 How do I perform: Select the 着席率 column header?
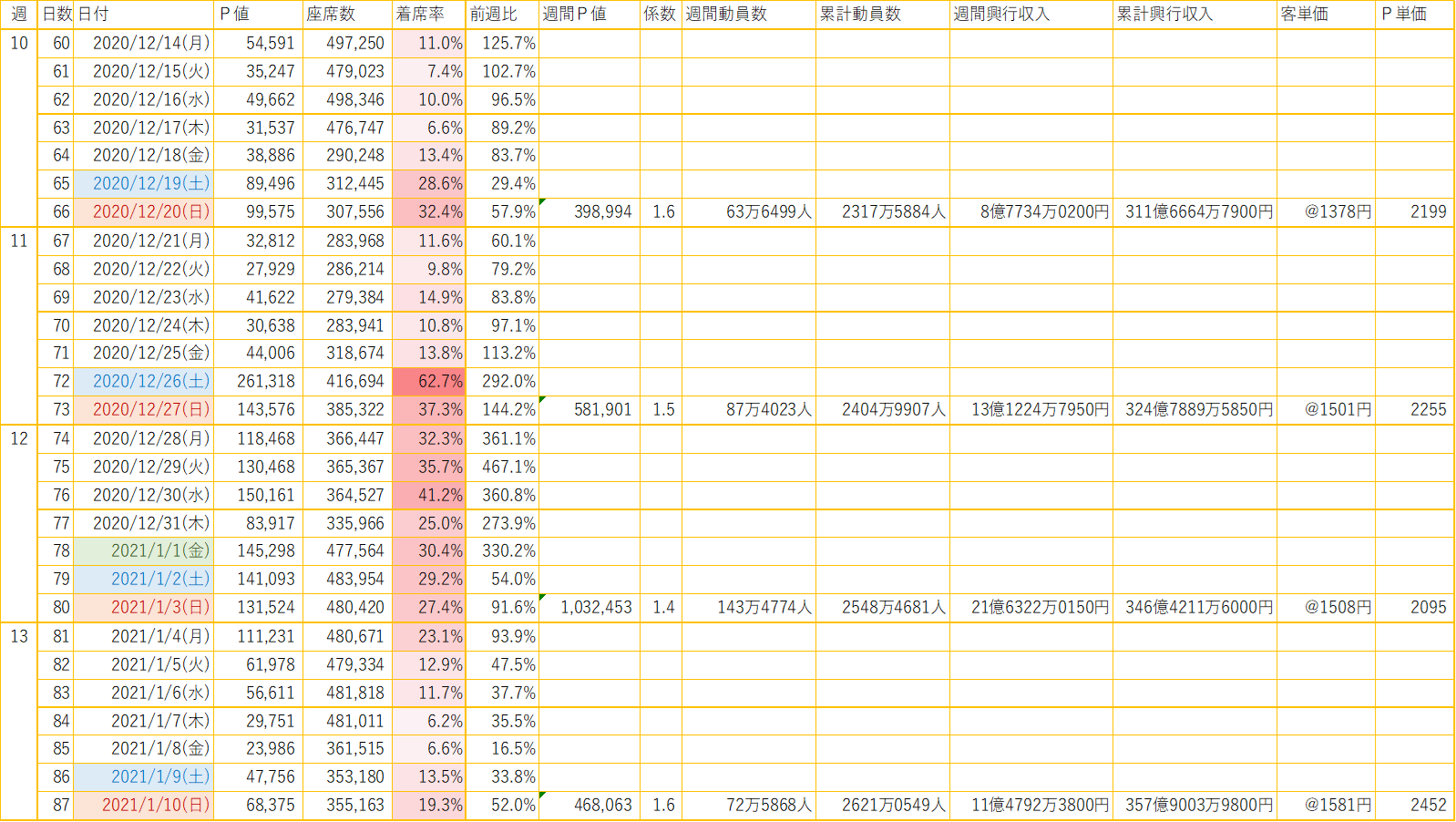(428, 15)
